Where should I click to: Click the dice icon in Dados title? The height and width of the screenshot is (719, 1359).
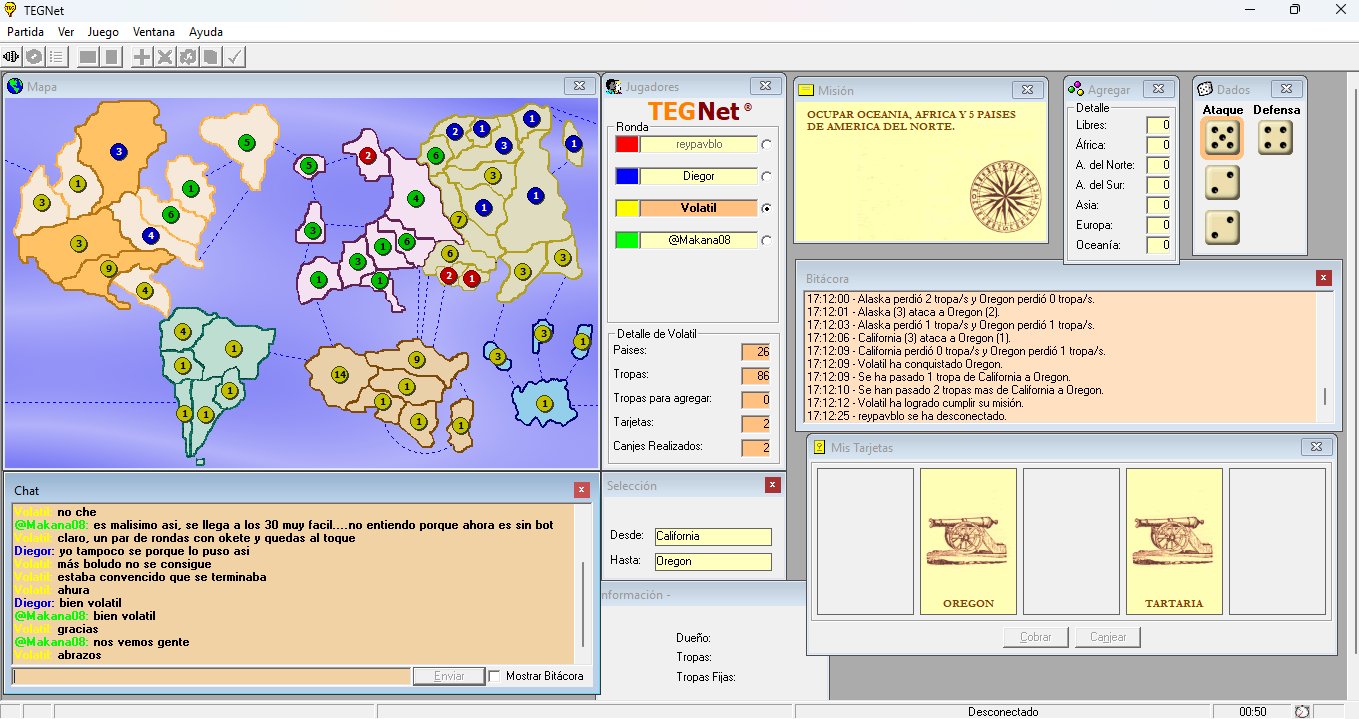point(1205,89)
